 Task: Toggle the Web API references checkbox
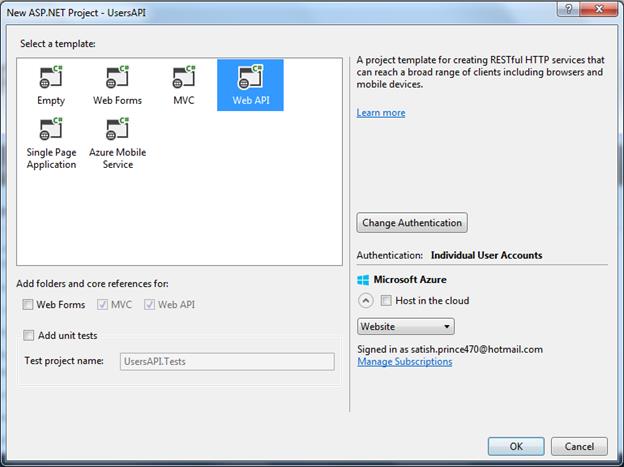pyautogui.click(x=149, y=305)
